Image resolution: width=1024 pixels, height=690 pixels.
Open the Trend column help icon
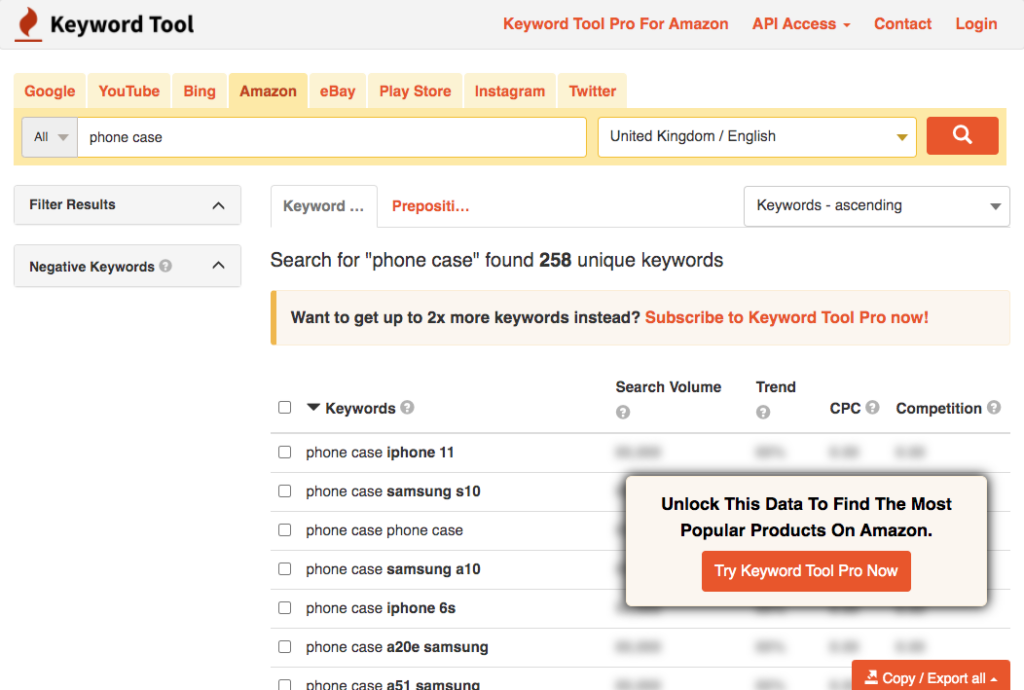[x=763, y=412]
